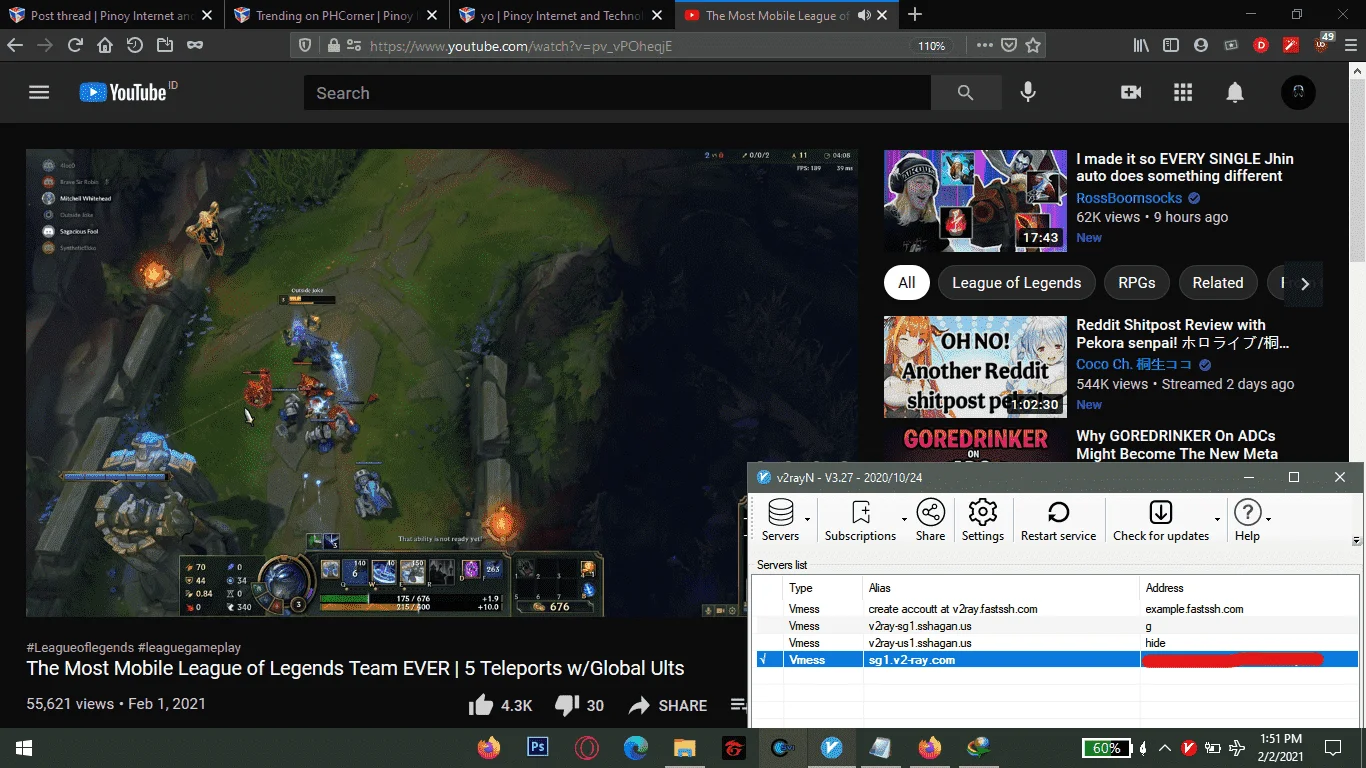Select the 'All' filter chip
The width and height of the screenshot is (1366, 768).
906,283
